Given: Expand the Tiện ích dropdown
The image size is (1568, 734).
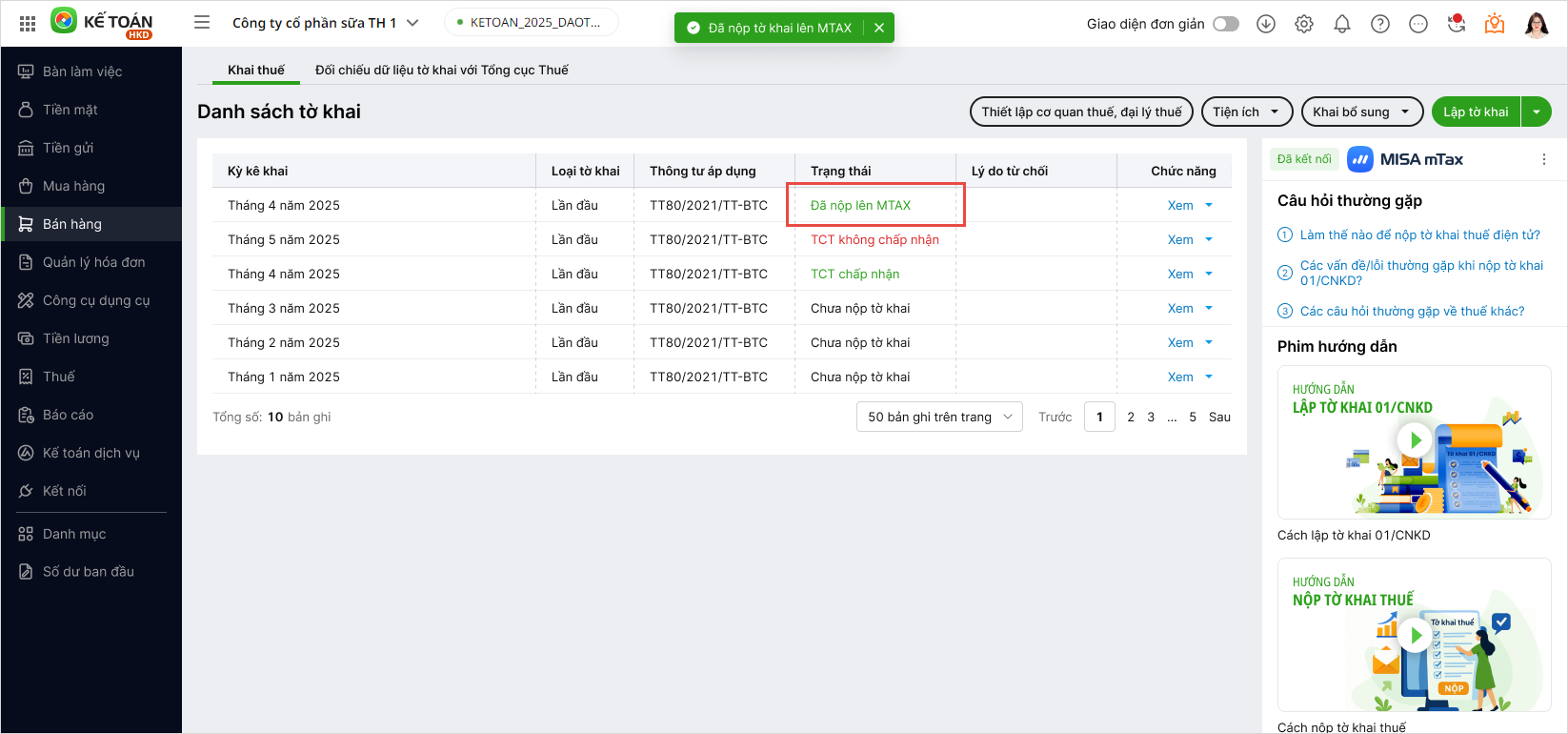Looking at the screenshot, I should [x=1246, y=112].
